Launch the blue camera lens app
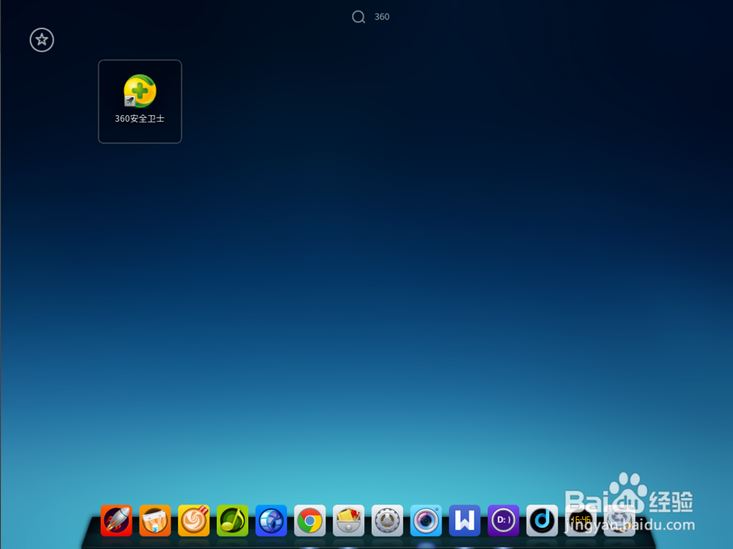733x549 pixels. pyautogui.click(x=426, y=520)
